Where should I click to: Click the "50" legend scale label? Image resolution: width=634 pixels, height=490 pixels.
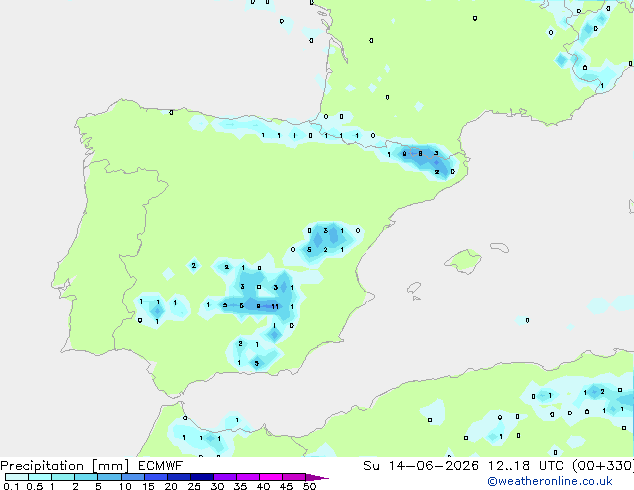coord(309,486)
